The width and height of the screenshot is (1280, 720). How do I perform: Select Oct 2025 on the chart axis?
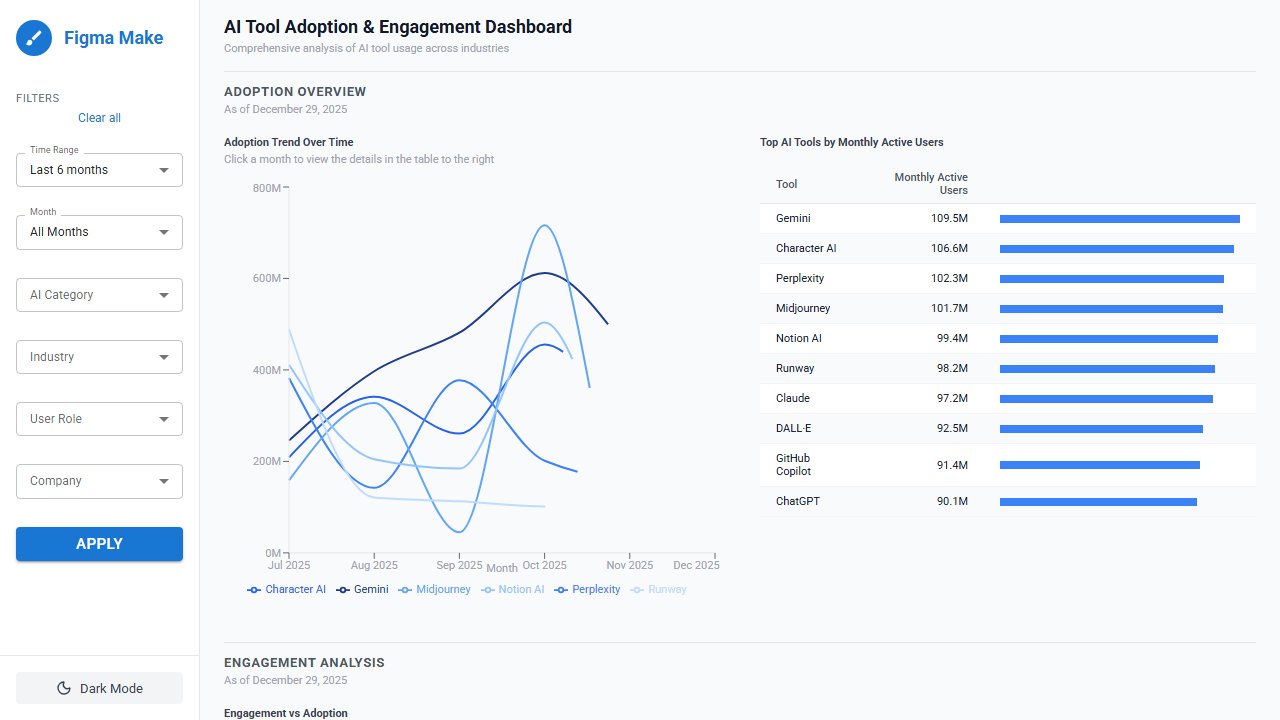coord(544,566)
